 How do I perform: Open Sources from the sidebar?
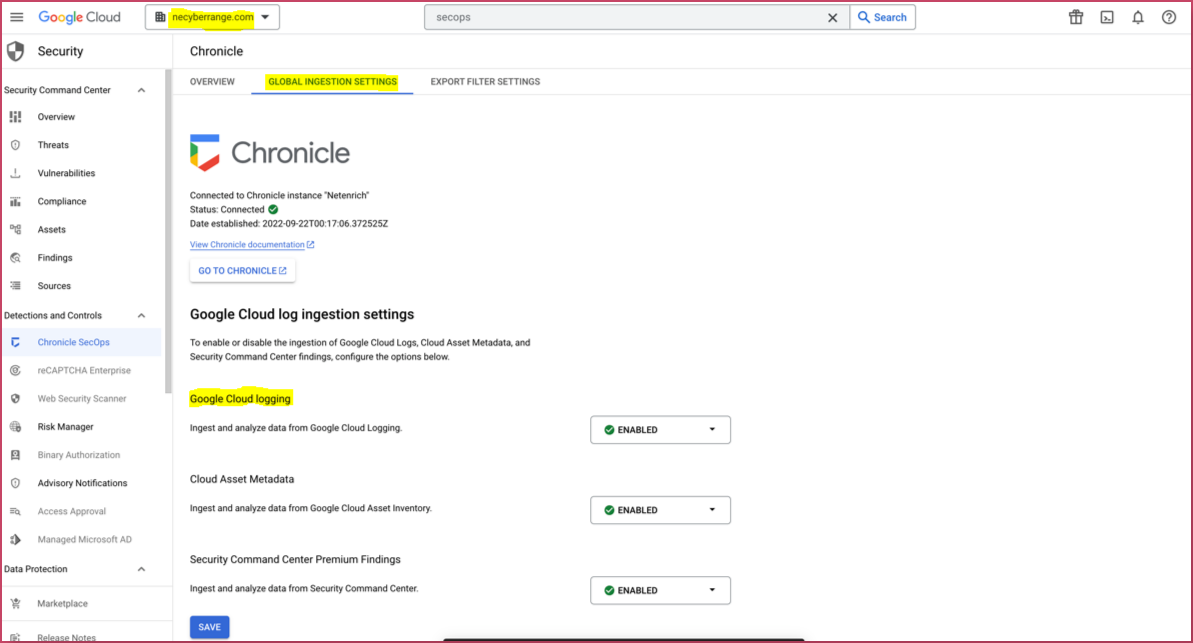point(54,285)
